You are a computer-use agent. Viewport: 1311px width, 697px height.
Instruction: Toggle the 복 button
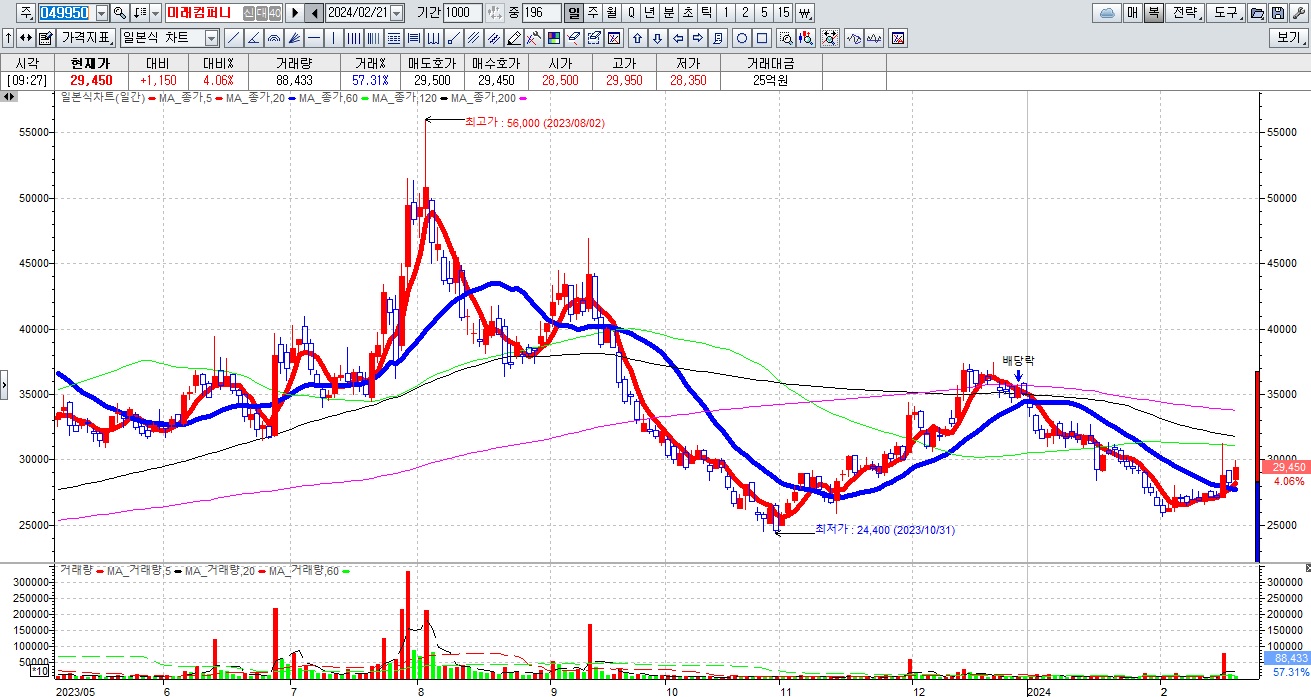click(1153, 13)
